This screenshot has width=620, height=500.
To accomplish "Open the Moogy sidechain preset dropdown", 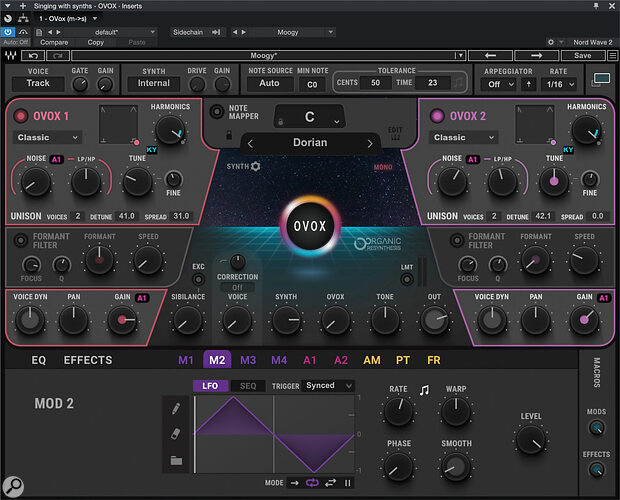I will [x=331, y=32].
